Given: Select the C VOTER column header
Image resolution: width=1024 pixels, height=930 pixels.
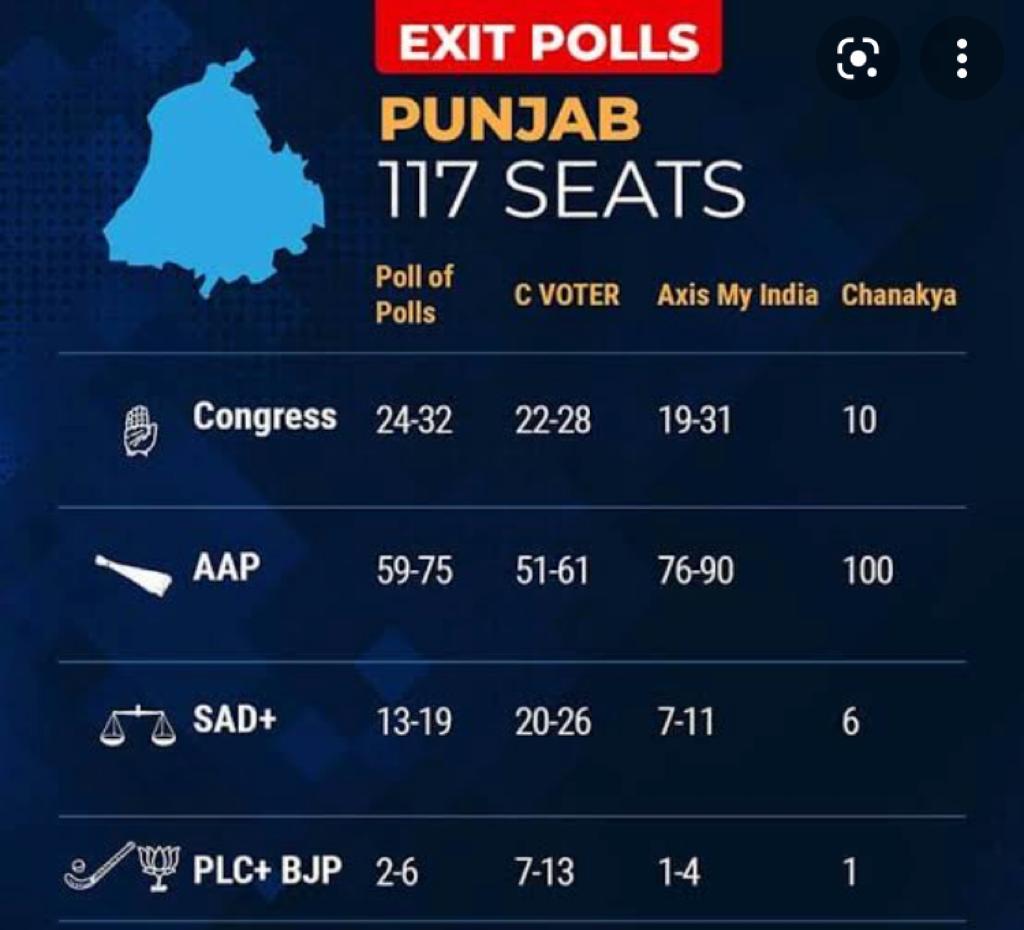Looking at the screenshot, I should tap(567, 295).
